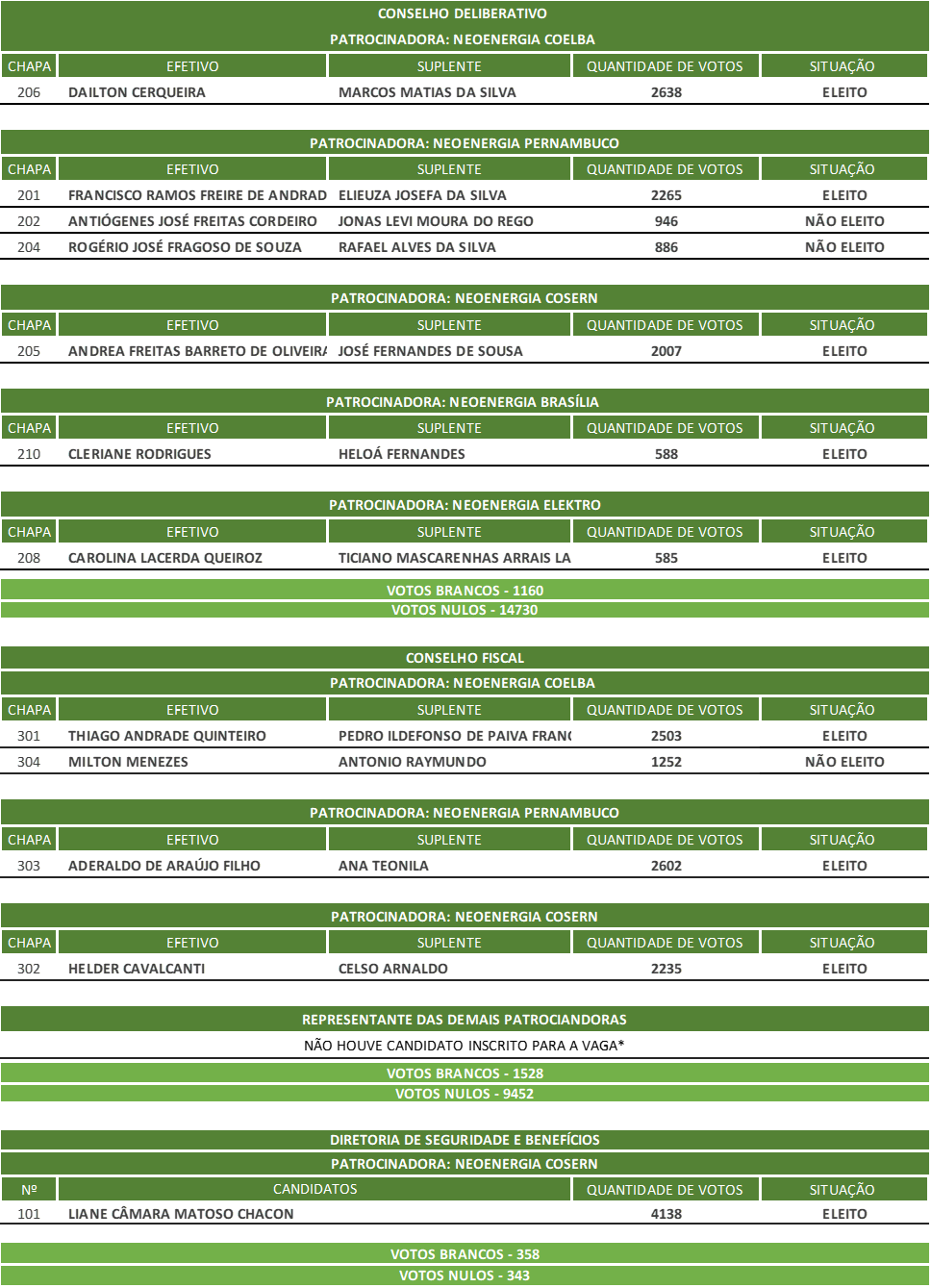Select the DAILTON CERQUEIRA cell
Image resolution: width=930 pixels, height=1288 pixels.
pos(137,92)
